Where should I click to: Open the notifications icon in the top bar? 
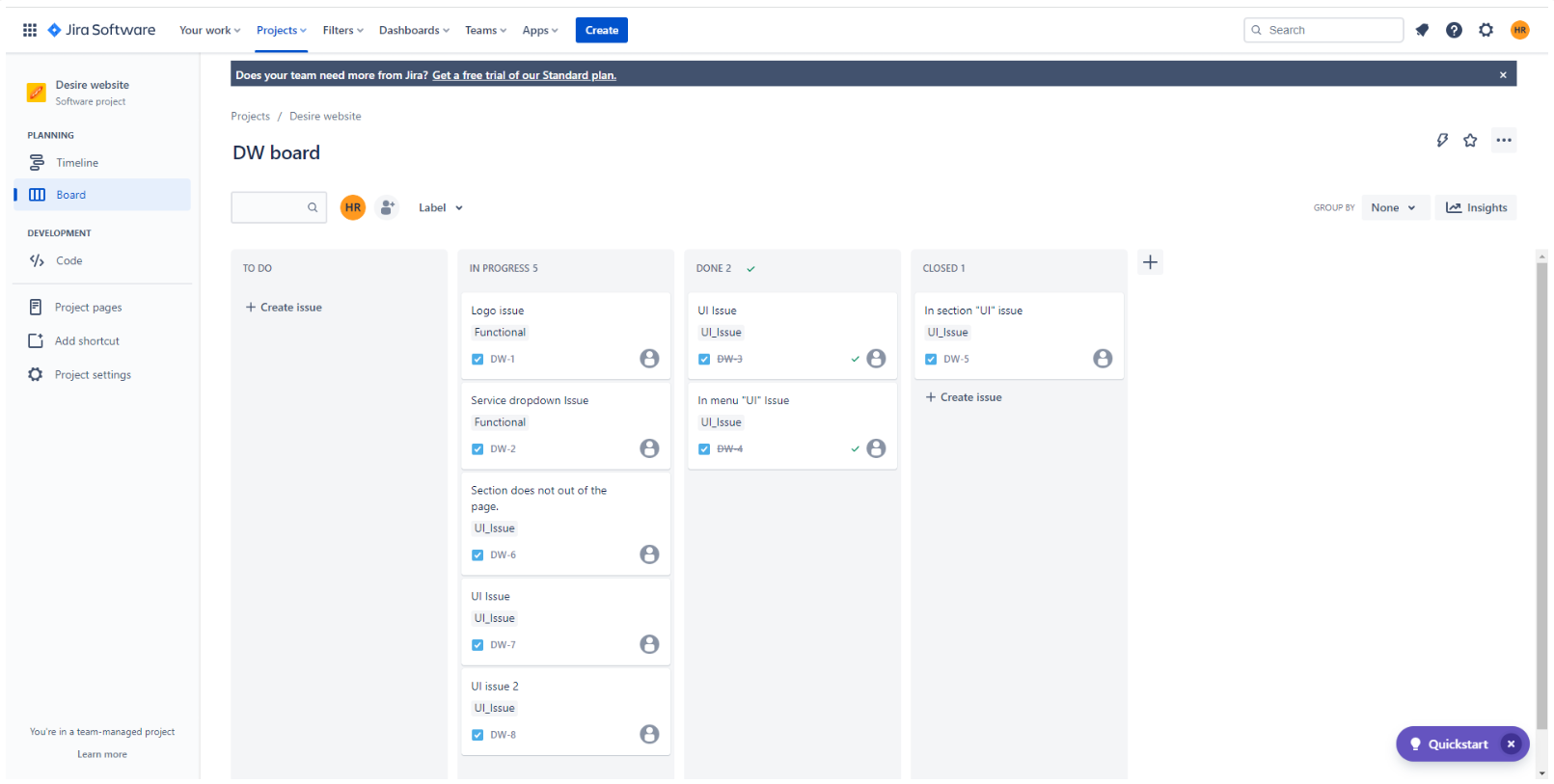click(x=1422, y=30)
